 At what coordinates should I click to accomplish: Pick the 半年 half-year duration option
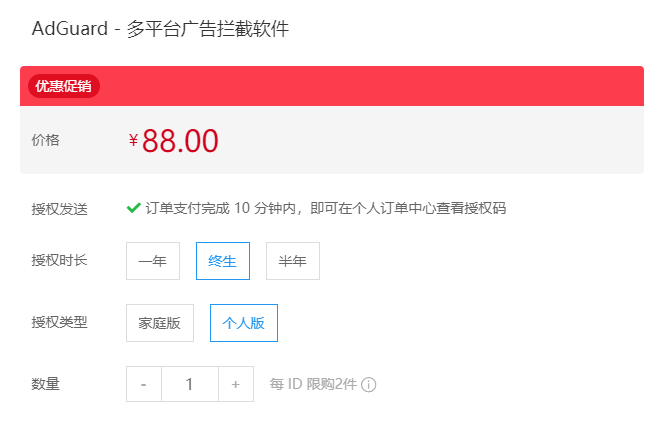coord(293,261)
